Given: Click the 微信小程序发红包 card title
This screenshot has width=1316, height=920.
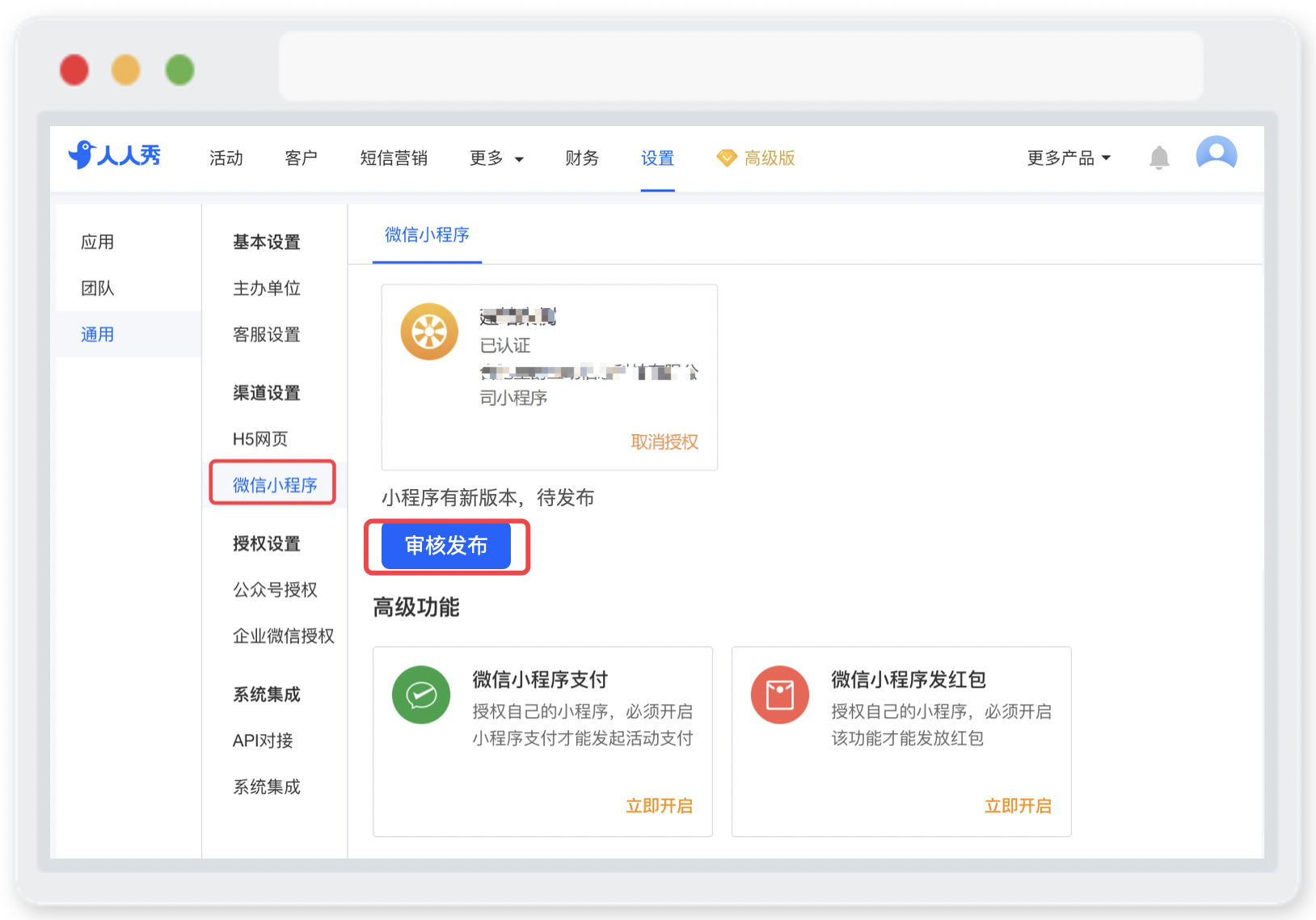Looking at the screenshot, I should (909, 680).
